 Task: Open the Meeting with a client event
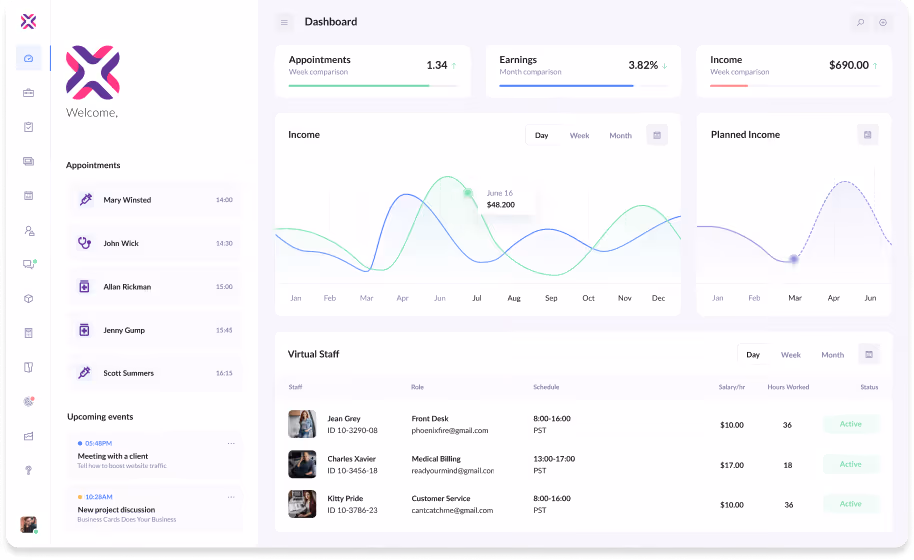tap(154, 456)
